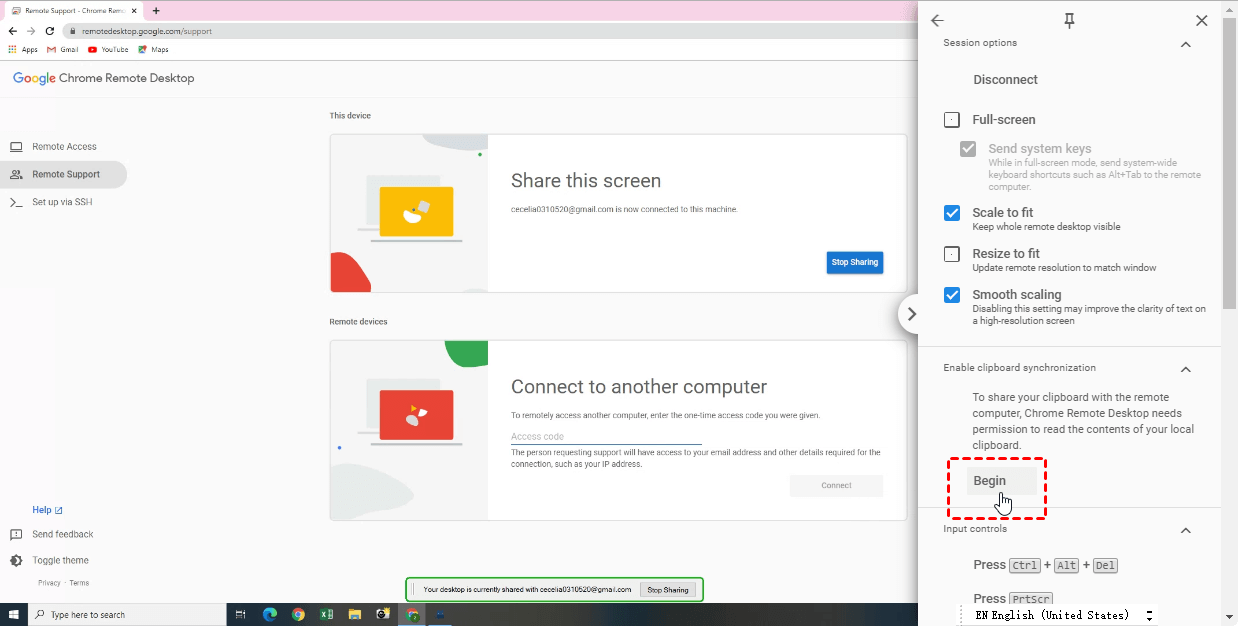Open the camera app icon in the taskbar
This screenshot has height=626, width=1238.
[382, 614]
